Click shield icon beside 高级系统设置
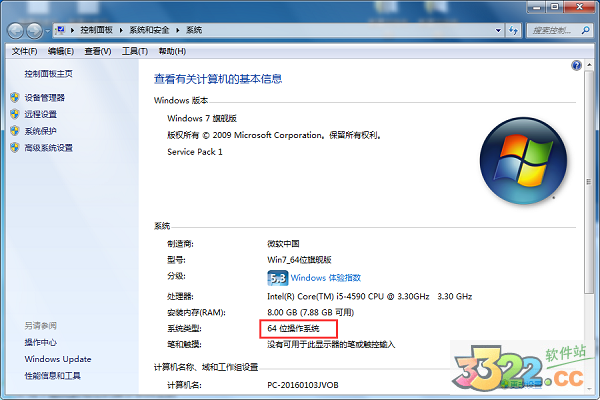The height and width of the screenshot is (400, 600). pyautogui.click(x=15, y=147)
